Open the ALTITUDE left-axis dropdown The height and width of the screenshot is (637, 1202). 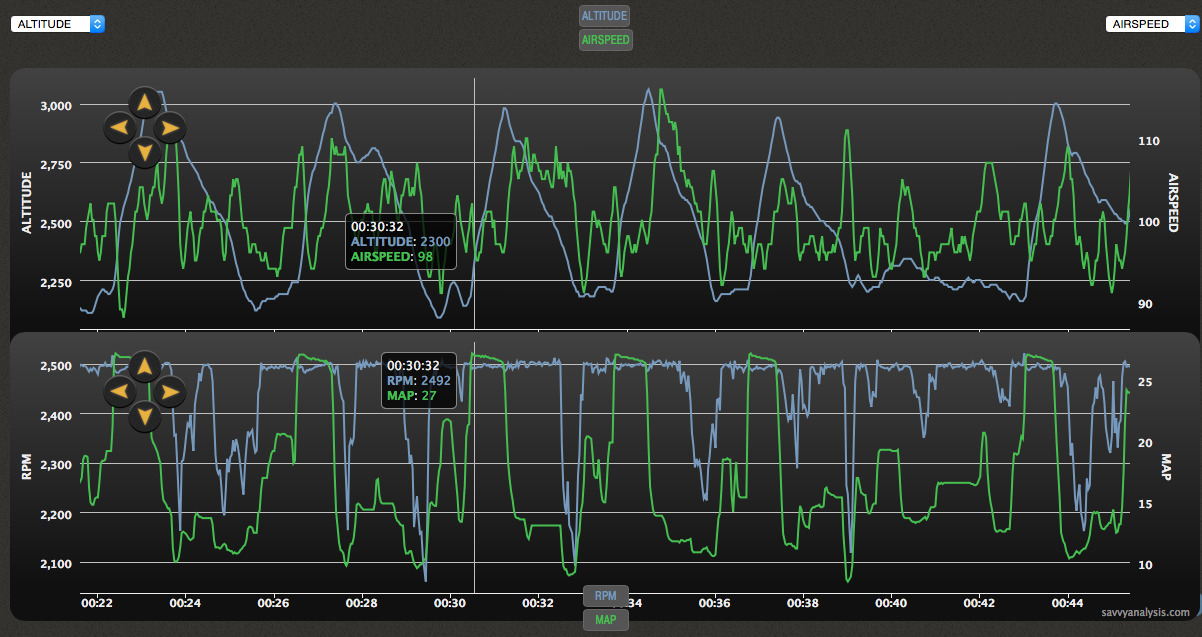58,24
